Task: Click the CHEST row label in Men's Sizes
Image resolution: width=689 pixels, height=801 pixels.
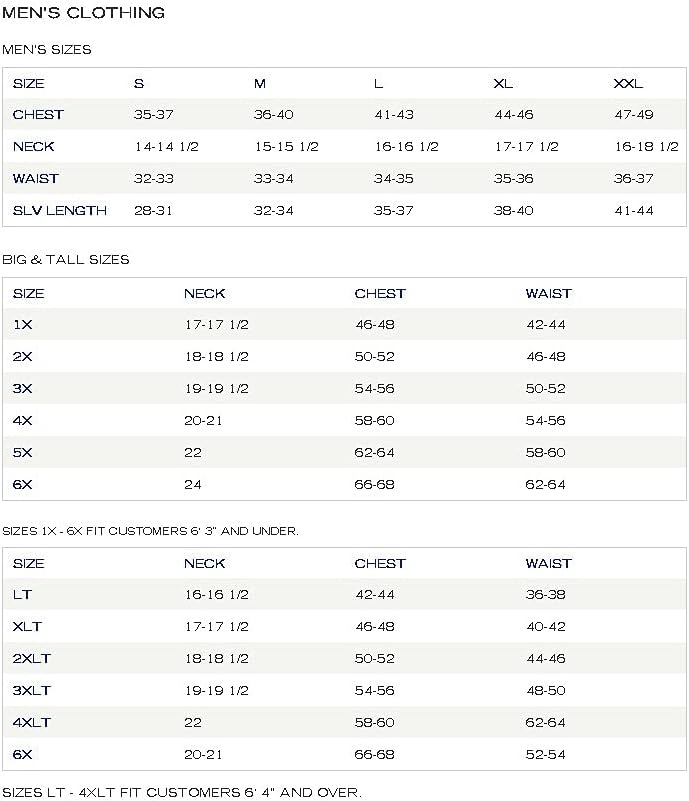Action: click(38, 114)
